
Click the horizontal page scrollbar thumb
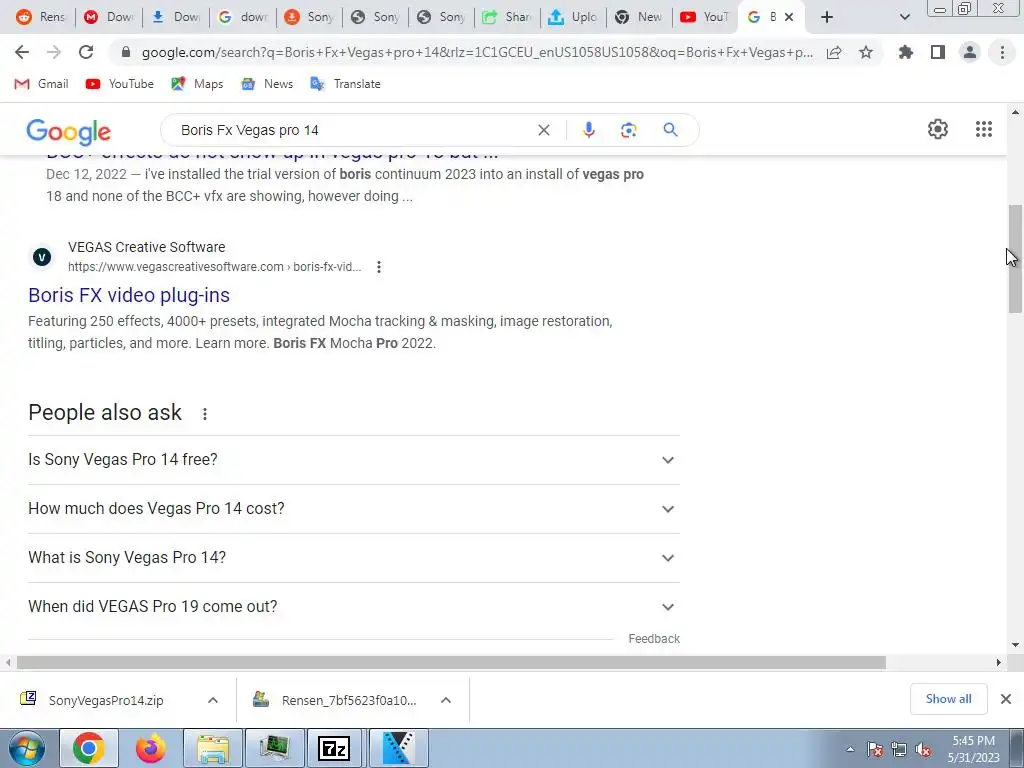point(451,662)
